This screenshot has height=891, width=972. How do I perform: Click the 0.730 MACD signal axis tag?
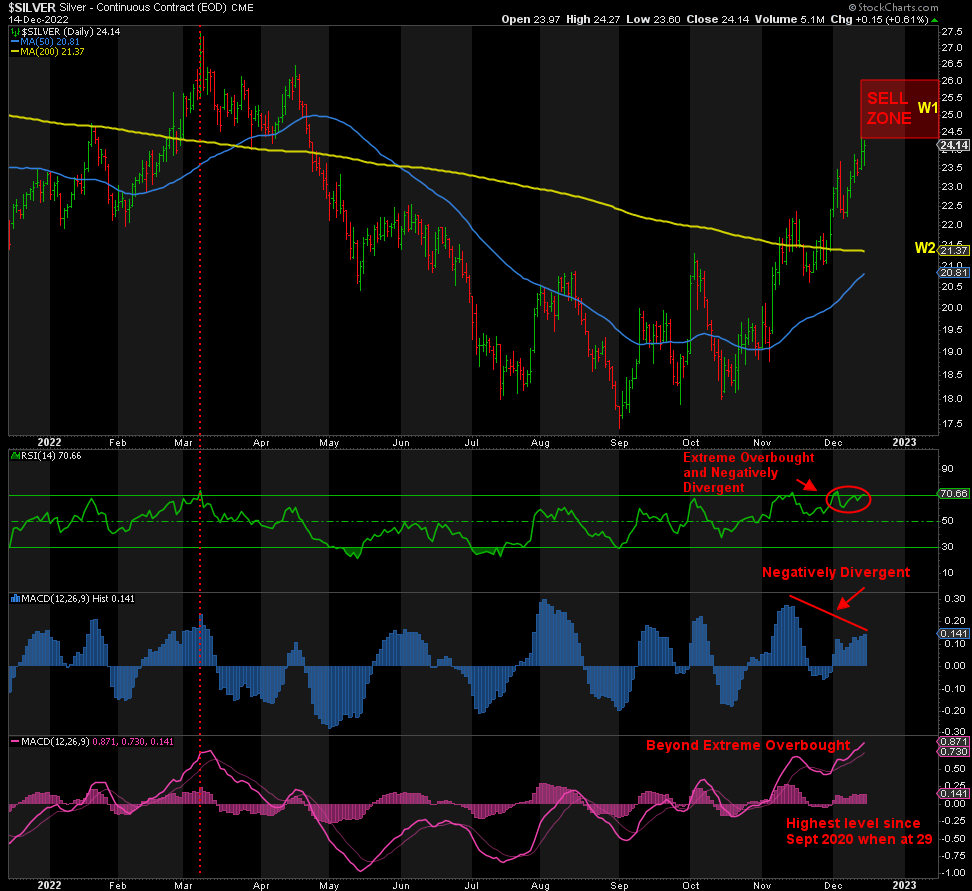point(953,751)
